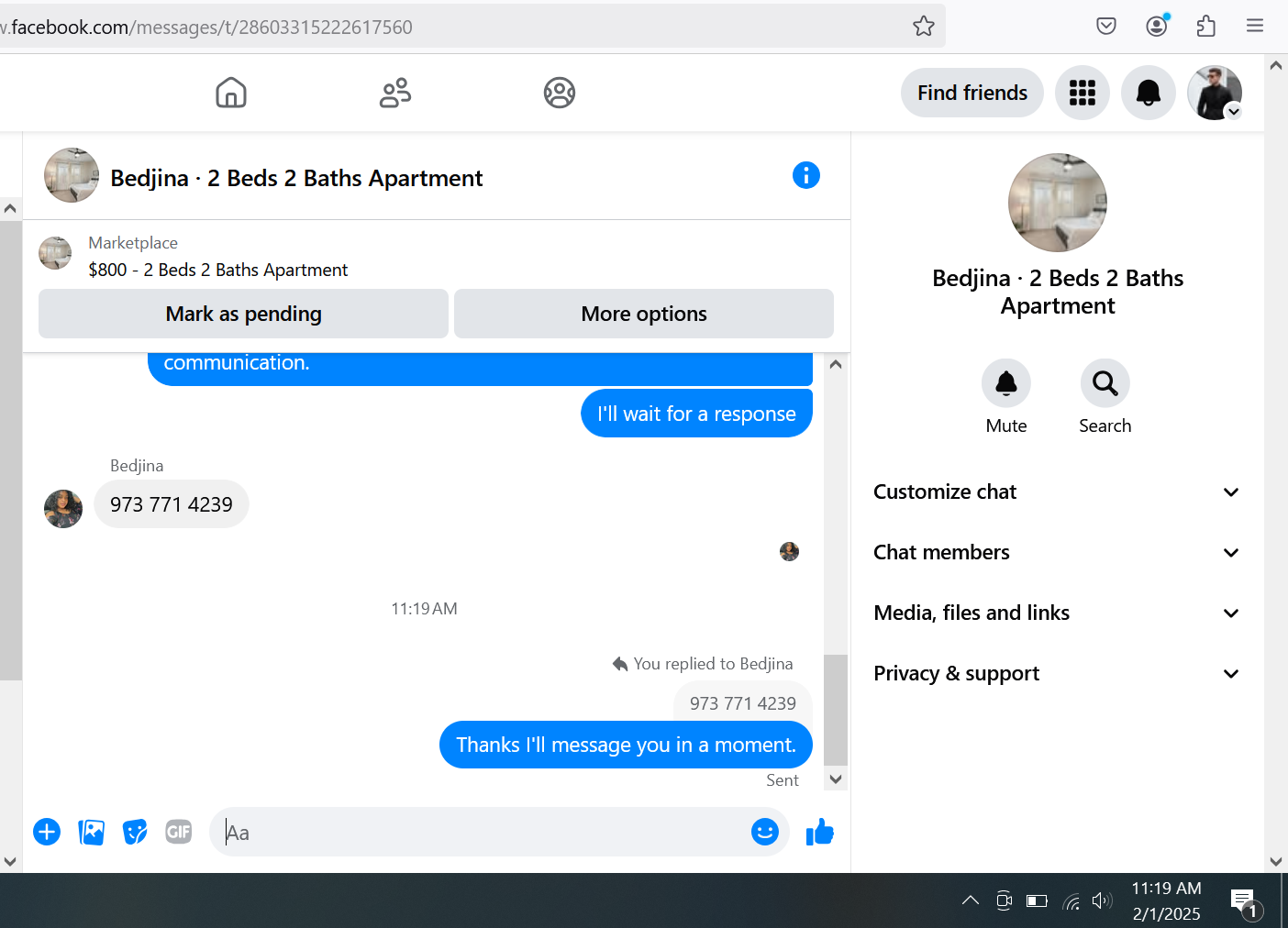Open the emoji picker

pos(765,832)
